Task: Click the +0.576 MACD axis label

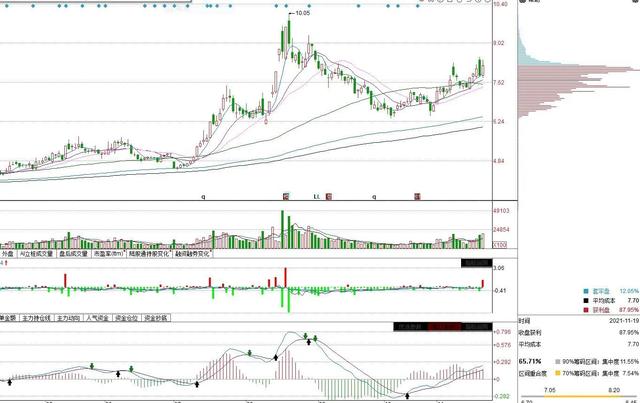Action: [x=502, y=345]
